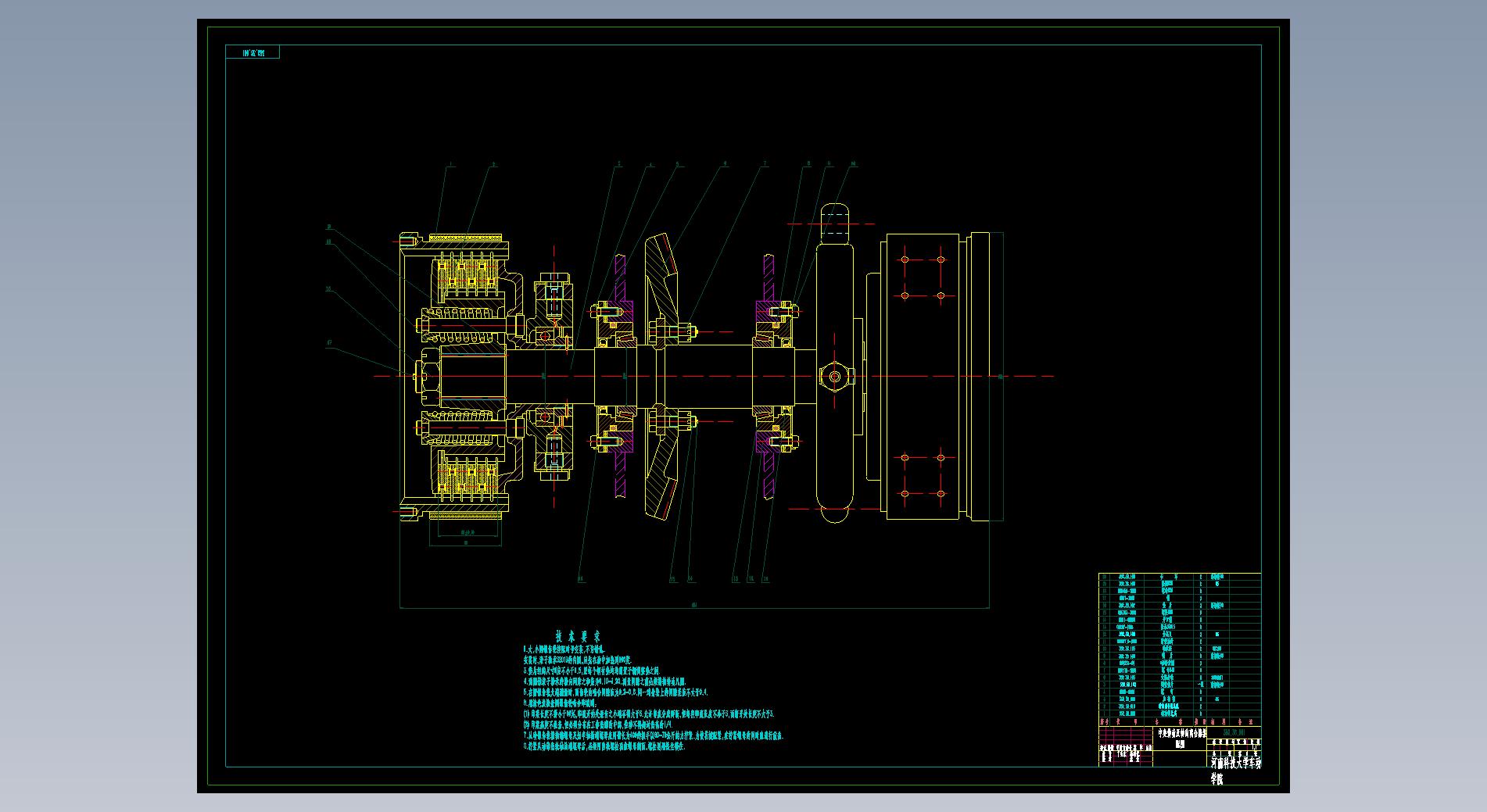1487x812 pixels.
Task: Select the drawing title cell in the title block
Action: [1181, 739]
